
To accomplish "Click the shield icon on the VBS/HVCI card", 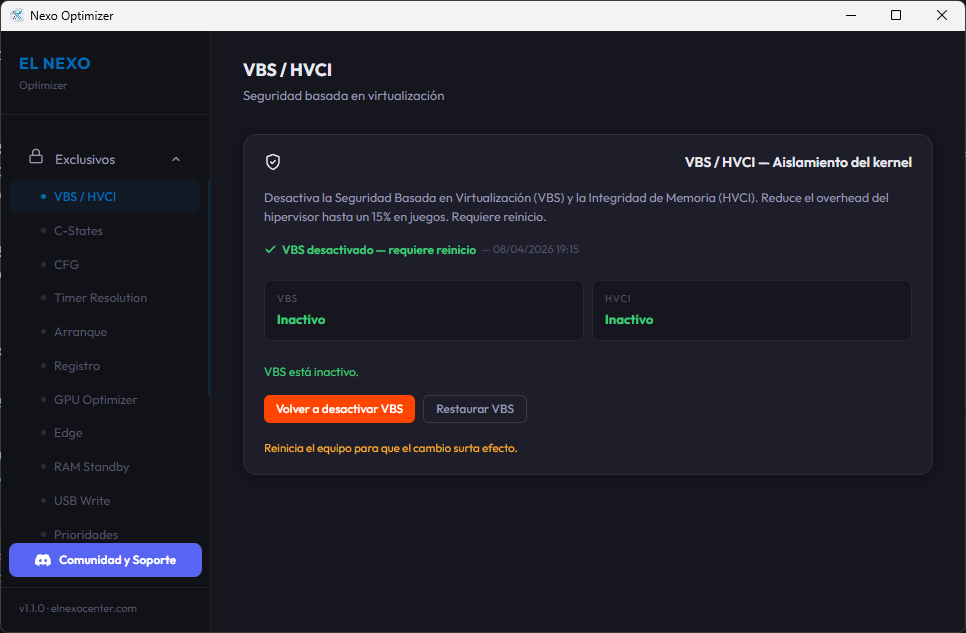I will tap(272, 161).
